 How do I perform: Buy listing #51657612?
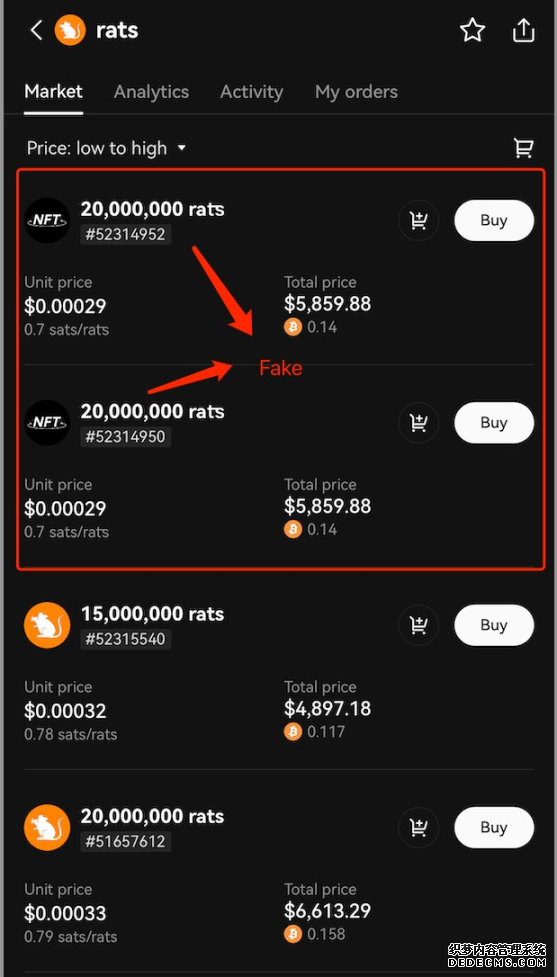[x=494, y=827]
